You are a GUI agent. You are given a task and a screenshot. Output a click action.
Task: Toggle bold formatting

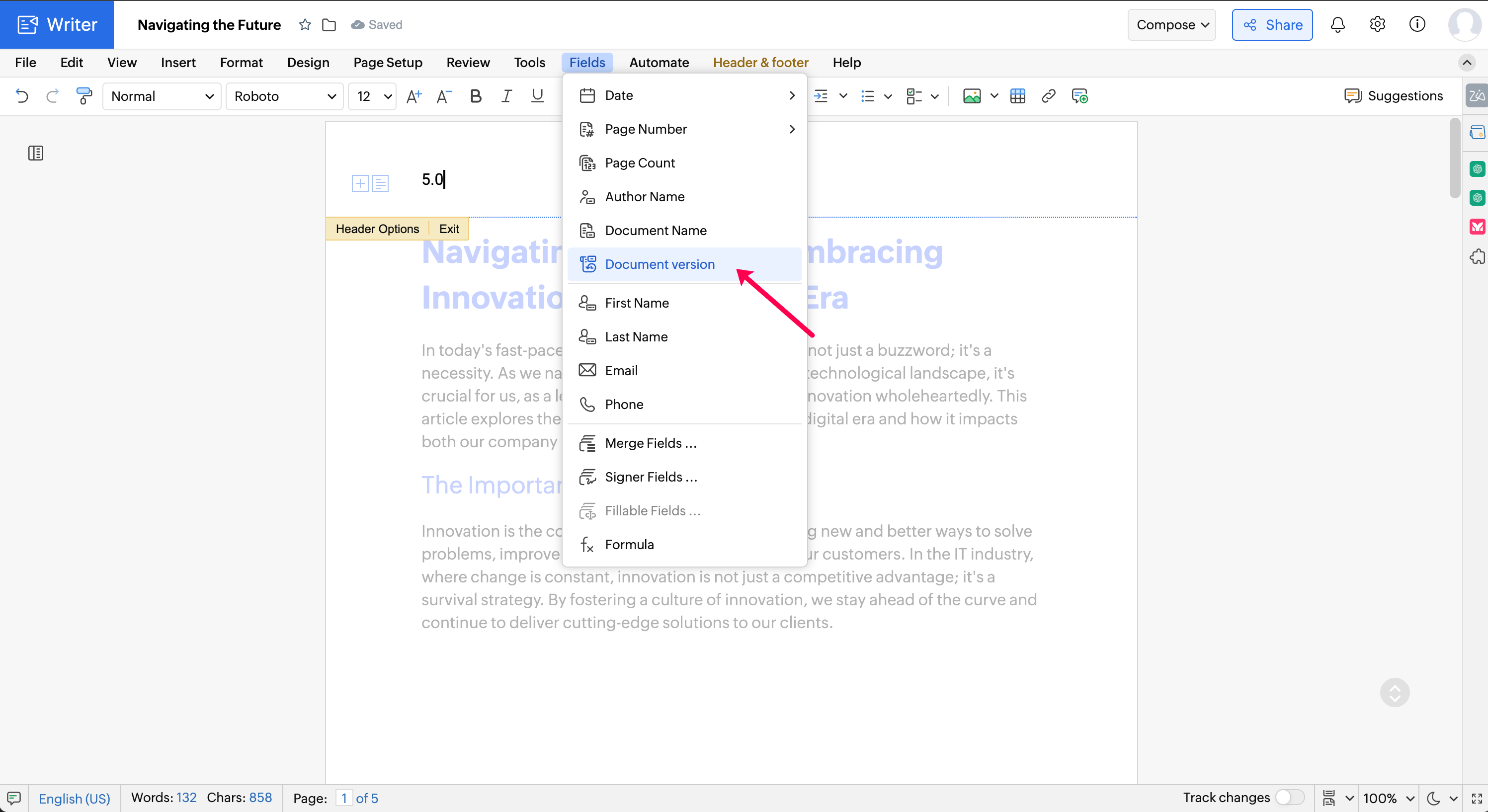pos(476,96)
